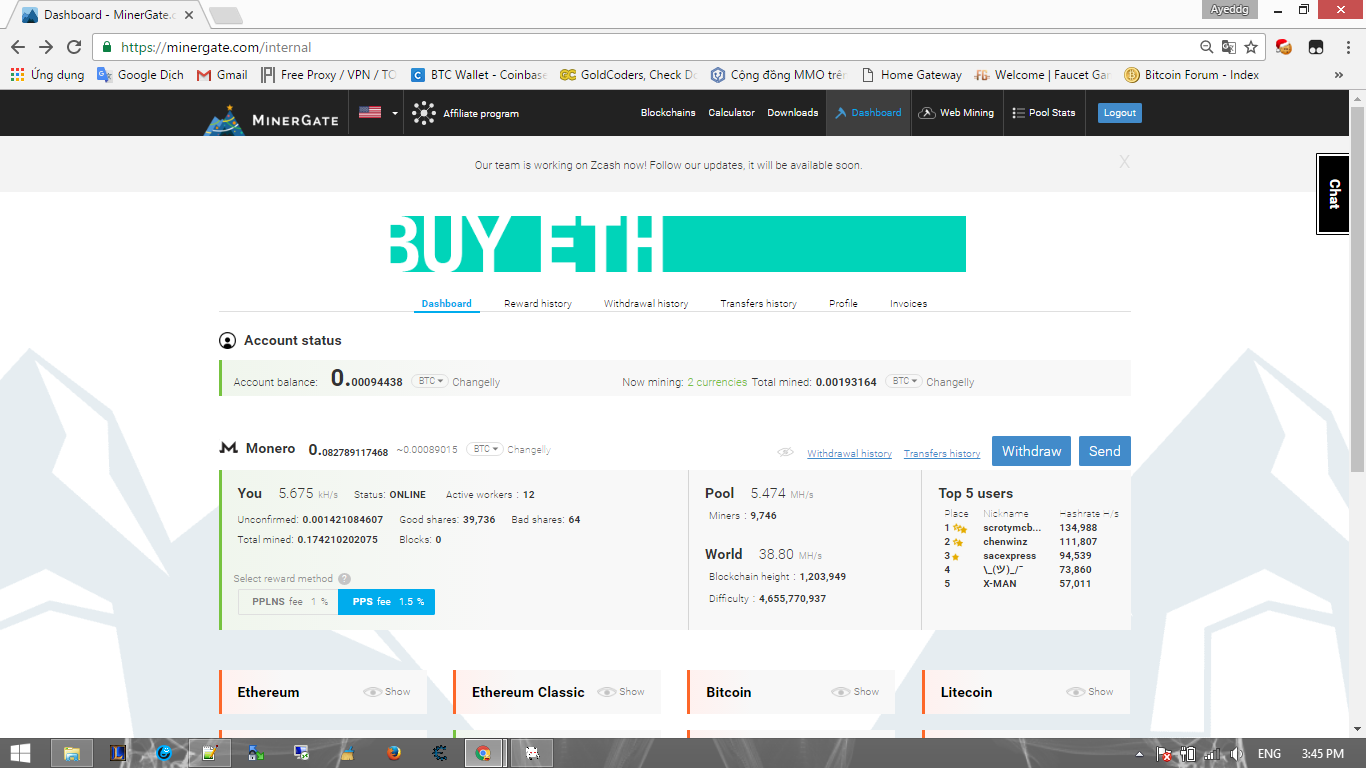Image resolution: width=1366 pixels, height=768 pixels.
Task: Go to Web Mining
Action: pyautogui.click(x=956, y=113)
